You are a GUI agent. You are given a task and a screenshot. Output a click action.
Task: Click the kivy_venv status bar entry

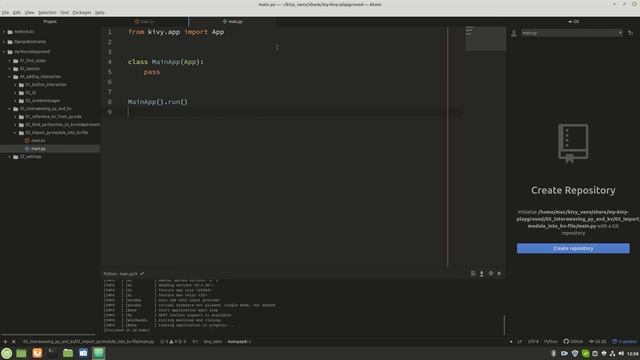tap(213, 342)
